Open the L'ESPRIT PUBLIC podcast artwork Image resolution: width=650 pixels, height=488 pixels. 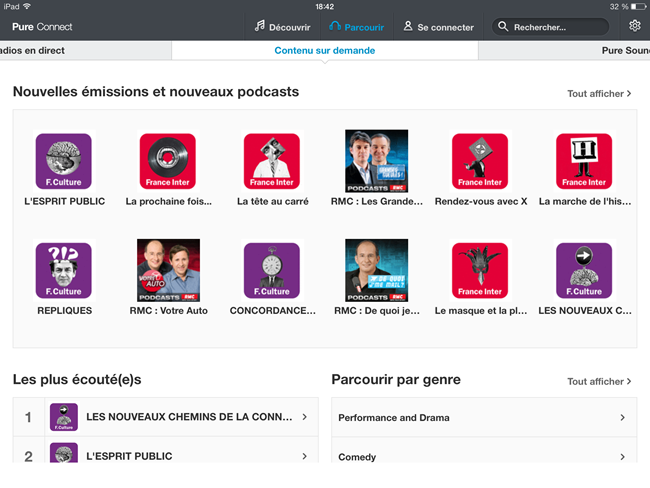pos(64,161)
